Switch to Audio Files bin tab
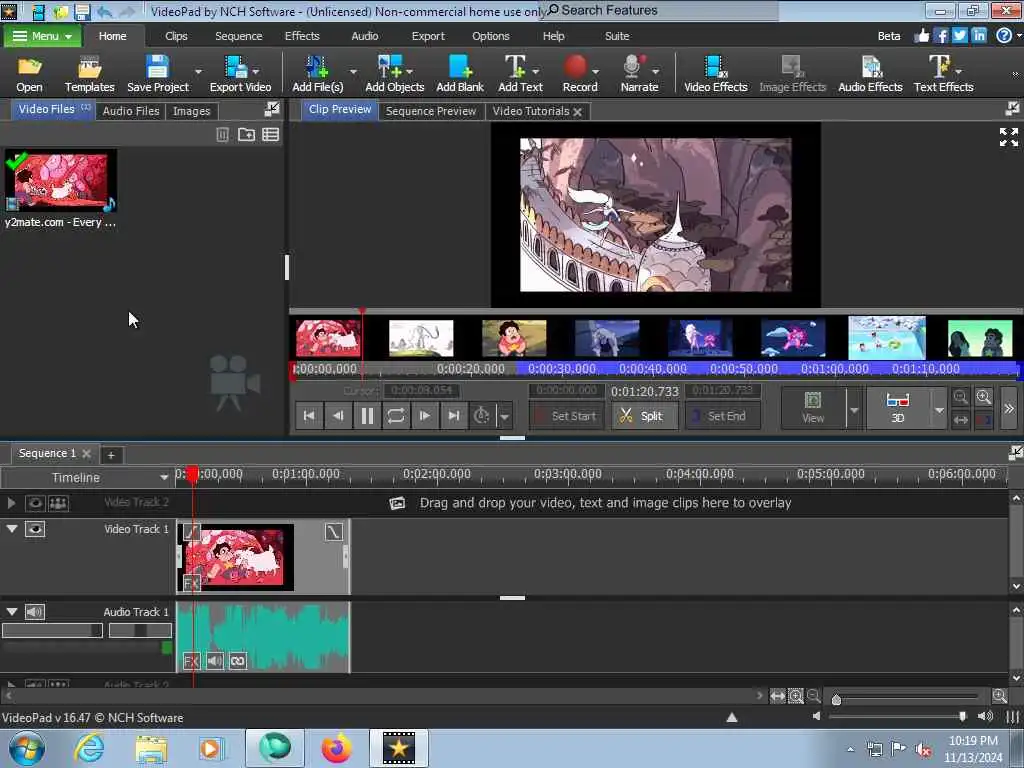1024x768 pixels. point(131,111)
